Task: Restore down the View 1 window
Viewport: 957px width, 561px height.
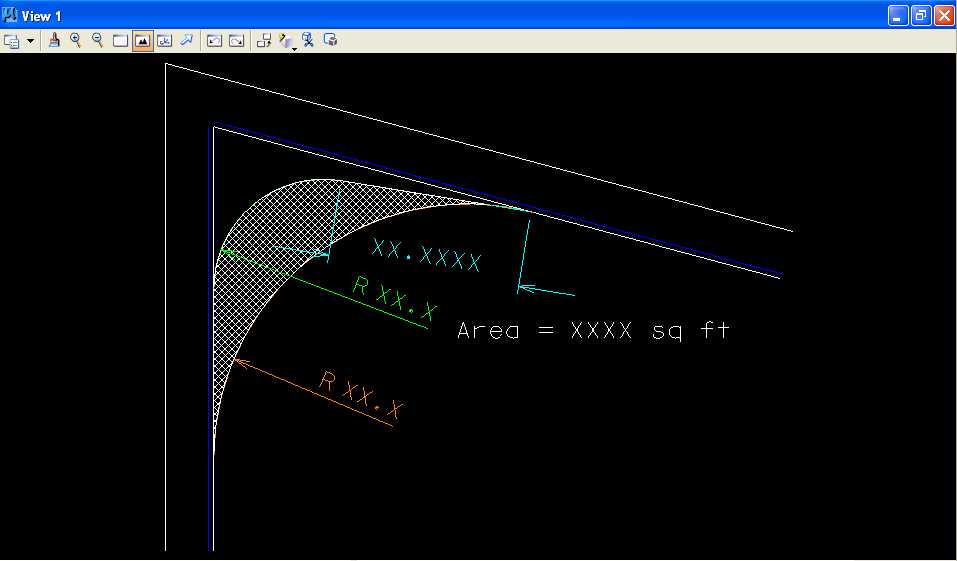Action: click(920, 15)
